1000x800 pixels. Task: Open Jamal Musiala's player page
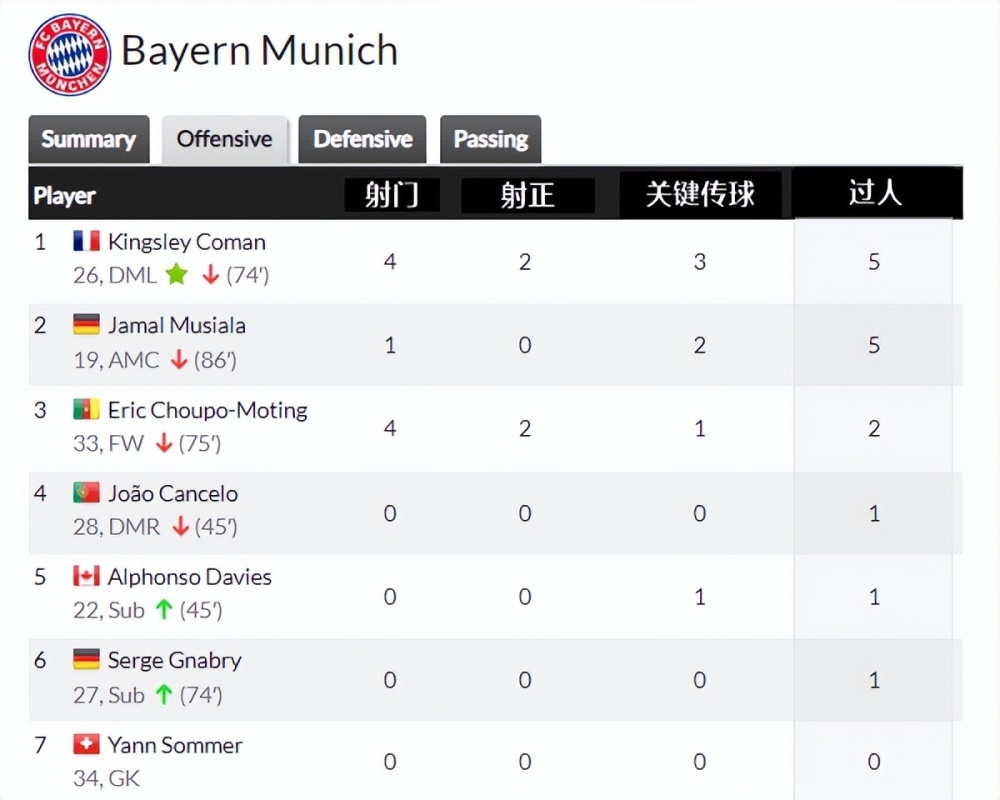(177, 325)
